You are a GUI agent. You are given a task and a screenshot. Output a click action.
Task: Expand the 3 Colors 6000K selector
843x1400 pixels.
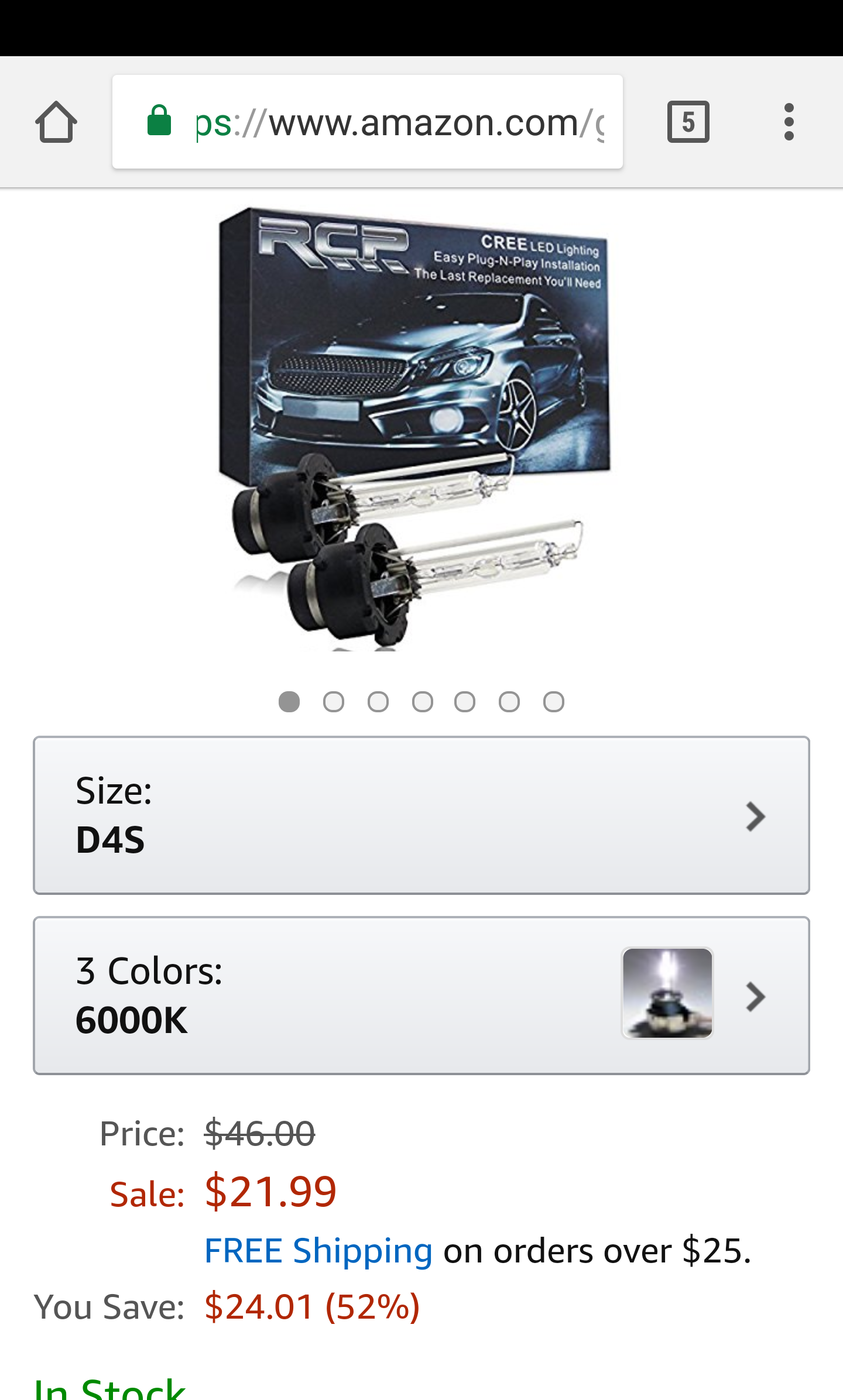(x=421, y=996)
